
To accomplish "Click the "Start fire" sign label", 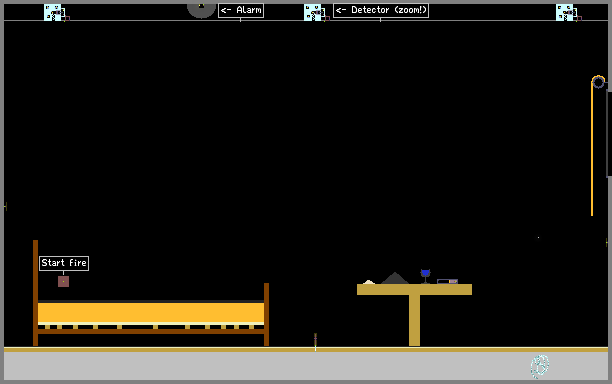I will pyautogui.click(x=64, y=263).
